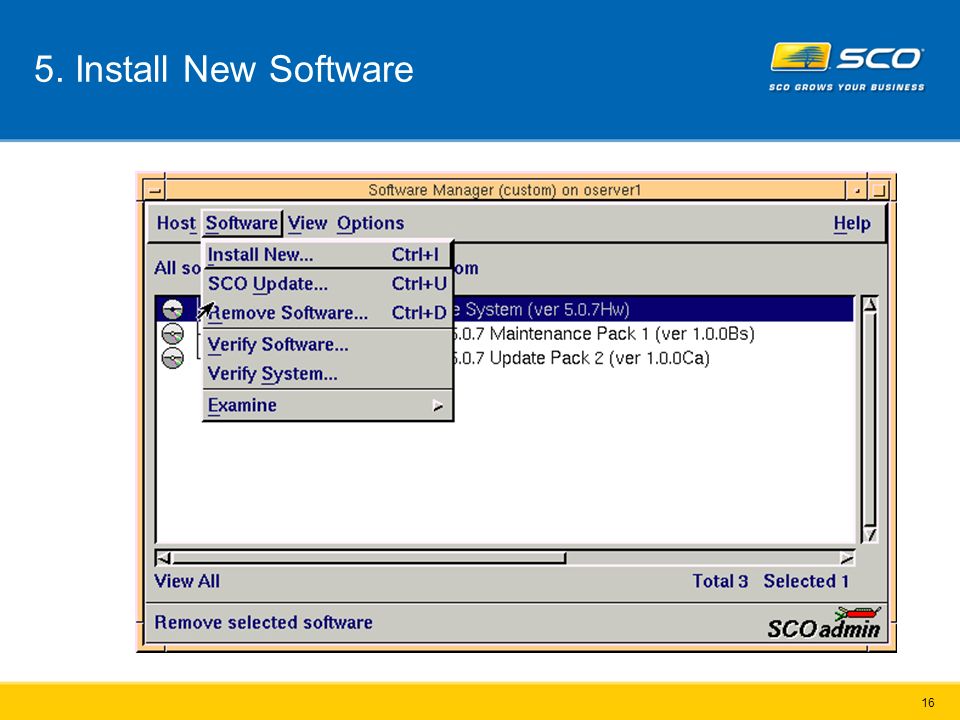This screenshot has height=720, width=960.
Task: Maximize the Software Manager window
Action: pos(879,190)
